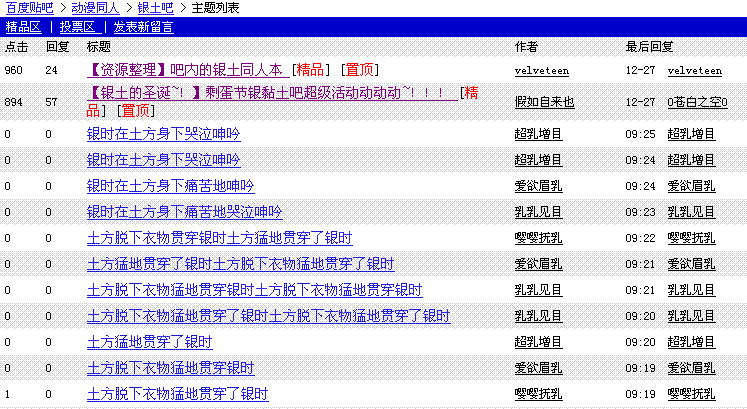Viewport: 747px width, 409px height.
Task: Open the 09:21 thread title by 爱欲眉乳
Action: coord(241,264)
